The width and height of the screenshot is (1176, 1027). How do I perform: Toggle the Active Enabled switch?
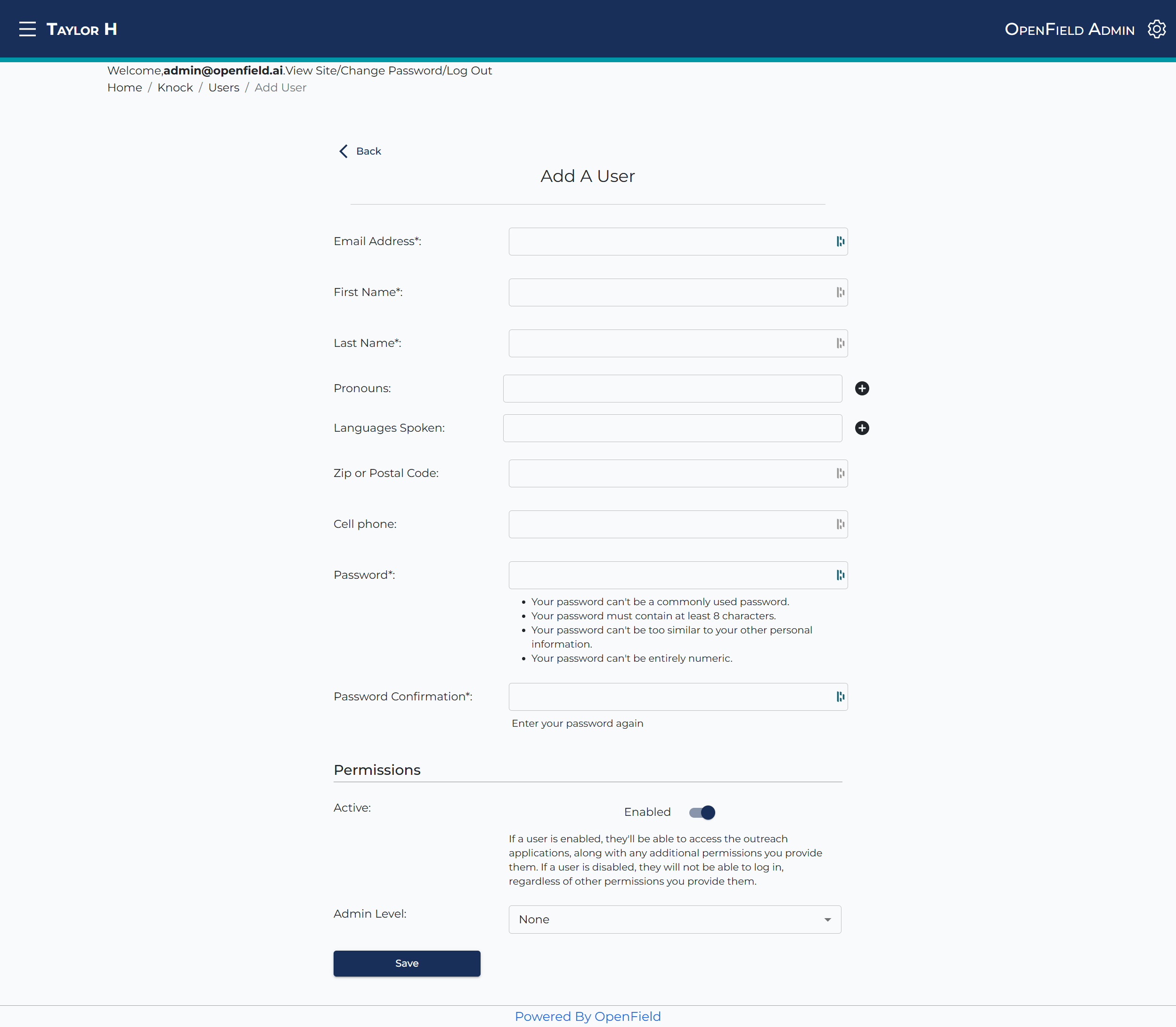pyautogui.click(x=702, y=812)
